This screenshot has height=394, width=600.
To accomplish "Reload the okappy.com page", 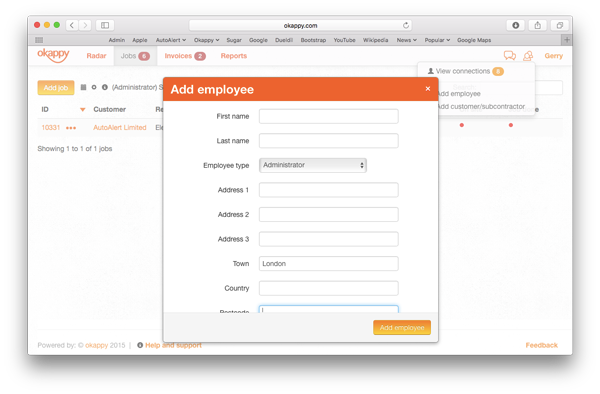I will pos(406,25).
